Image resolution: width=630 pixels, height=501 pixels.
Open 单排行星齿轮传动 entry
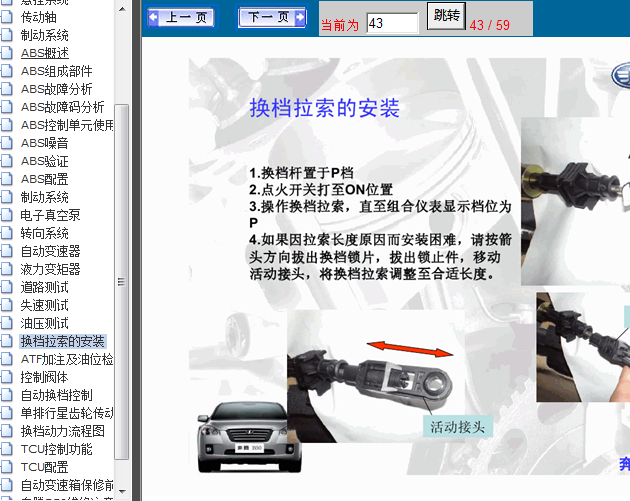(x=67, y=413)
